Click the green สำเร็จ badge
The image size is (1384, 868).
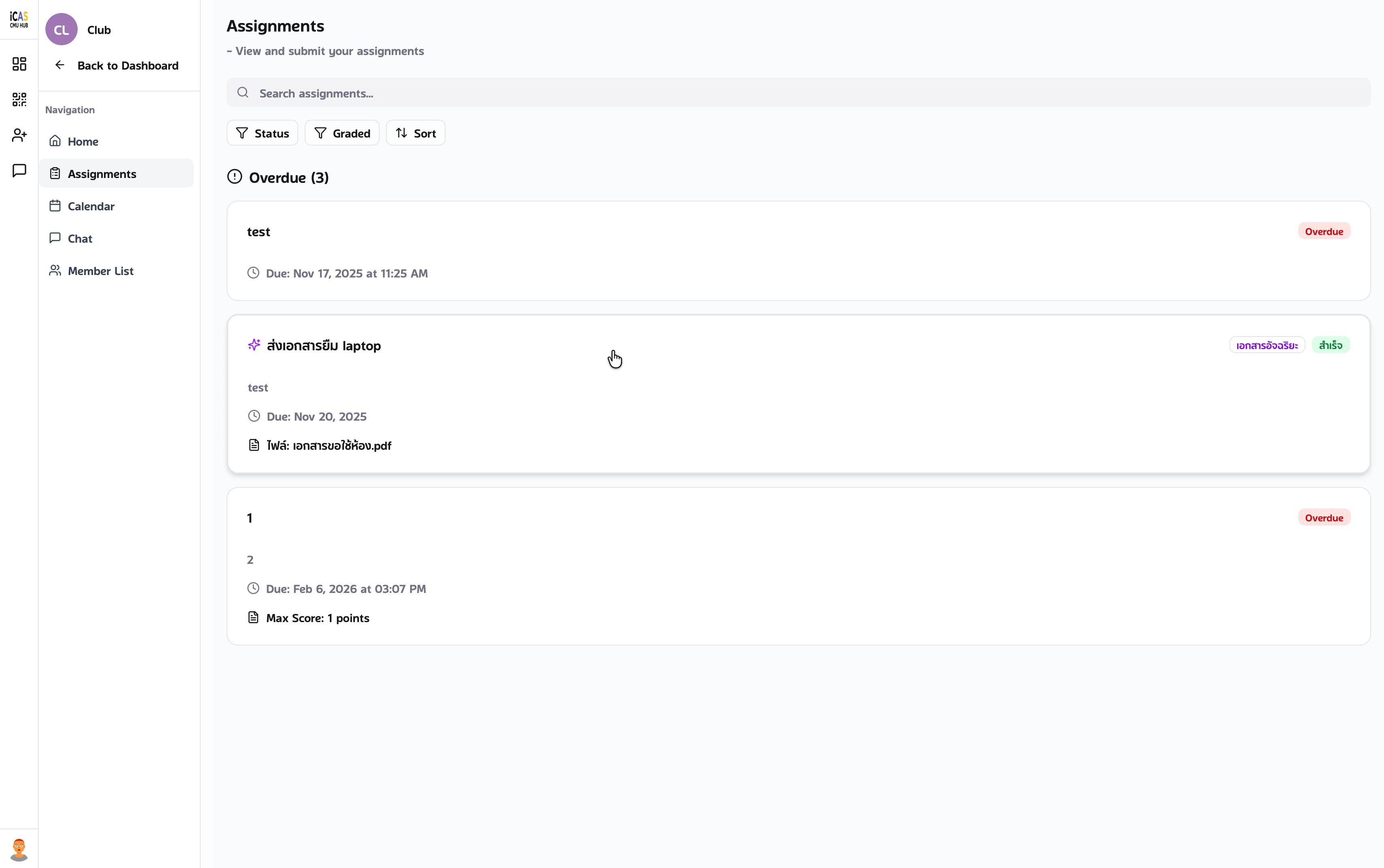(1331, 345)
